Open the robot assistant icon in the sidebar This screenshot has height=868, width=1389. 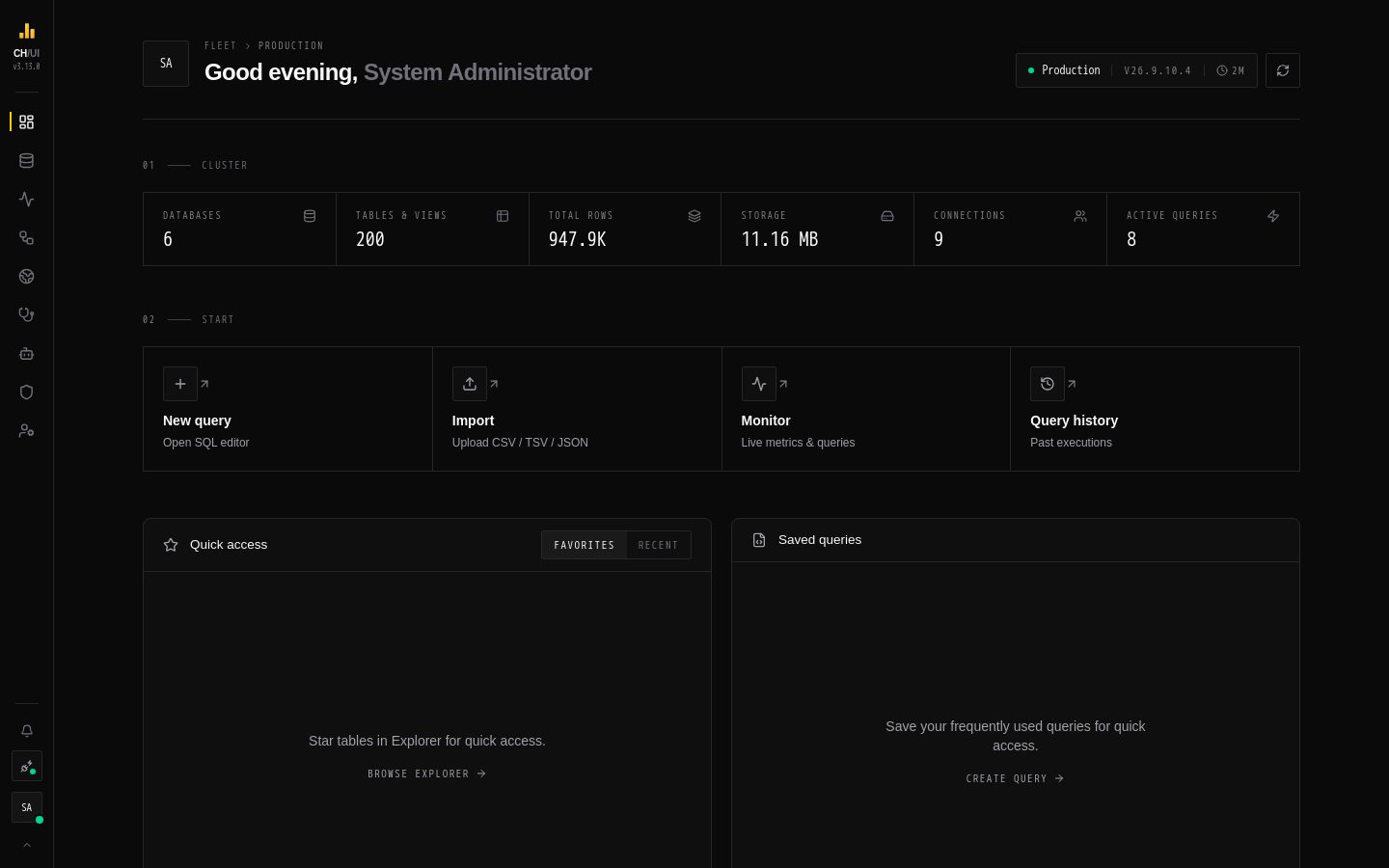point(27,354)
